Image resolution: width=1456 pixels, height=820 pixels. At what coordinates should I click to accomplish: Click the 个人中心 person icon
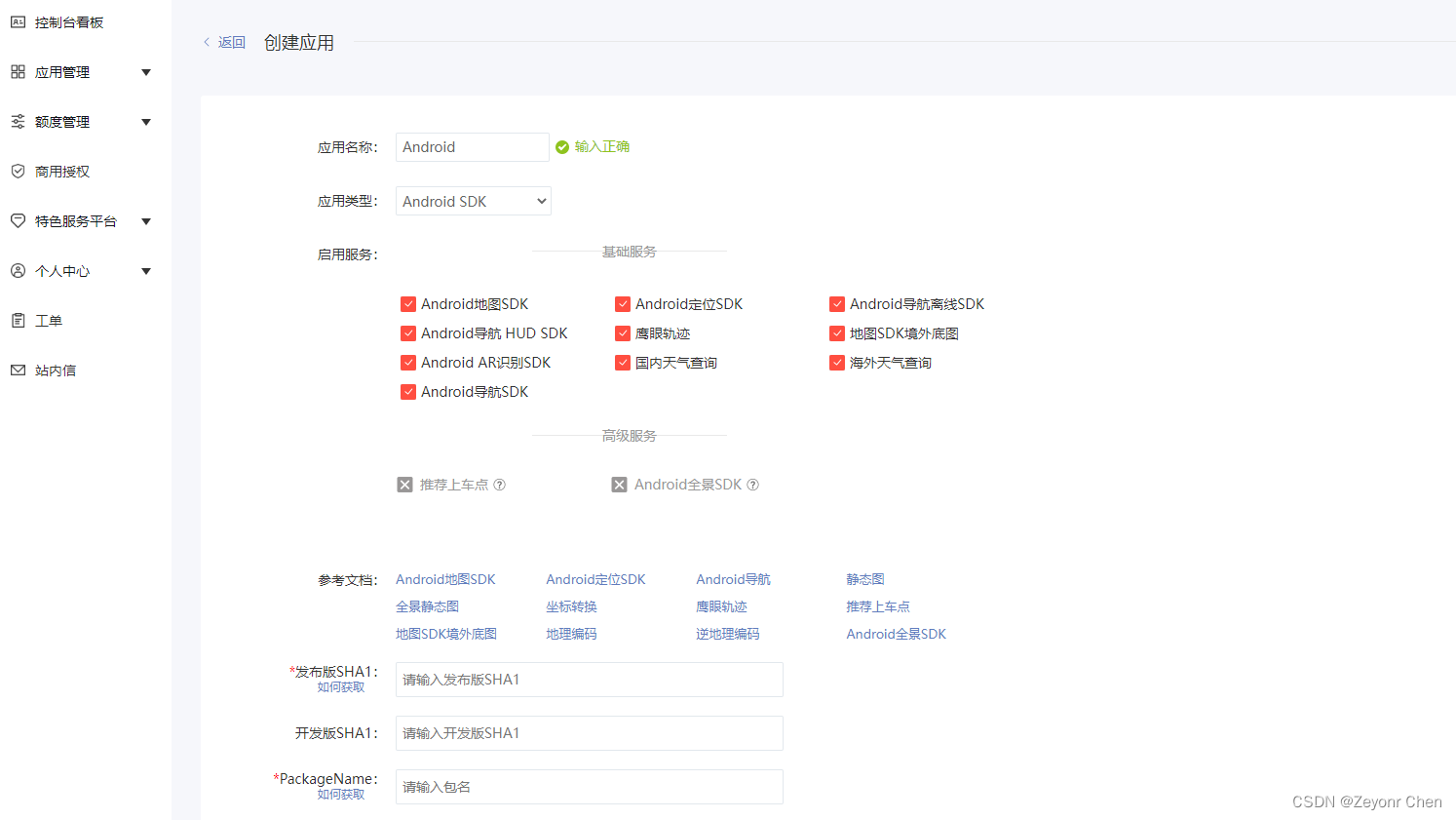(x=17, y=270)
